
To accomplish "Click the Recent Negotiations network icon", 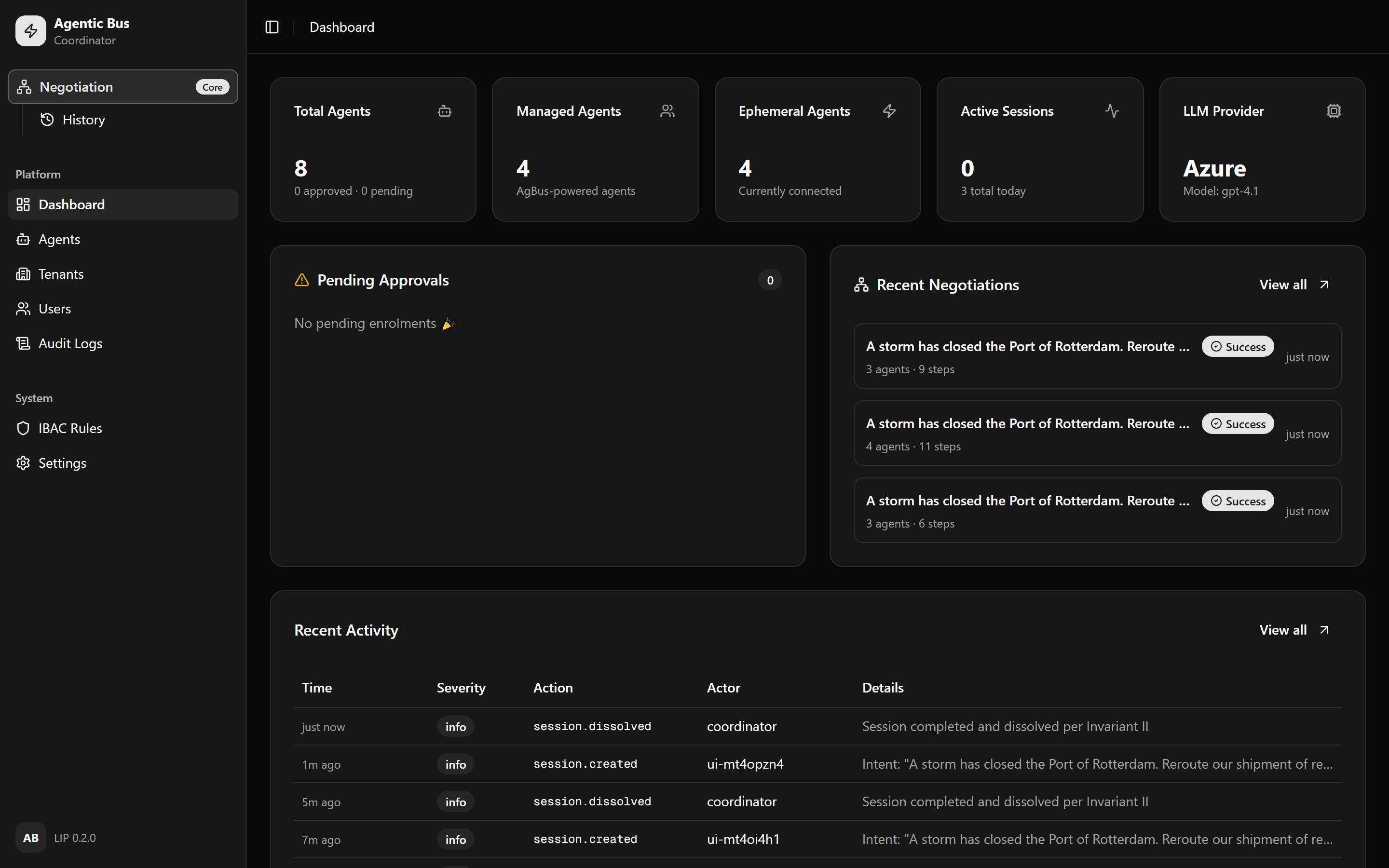I will tap(861, 285).
